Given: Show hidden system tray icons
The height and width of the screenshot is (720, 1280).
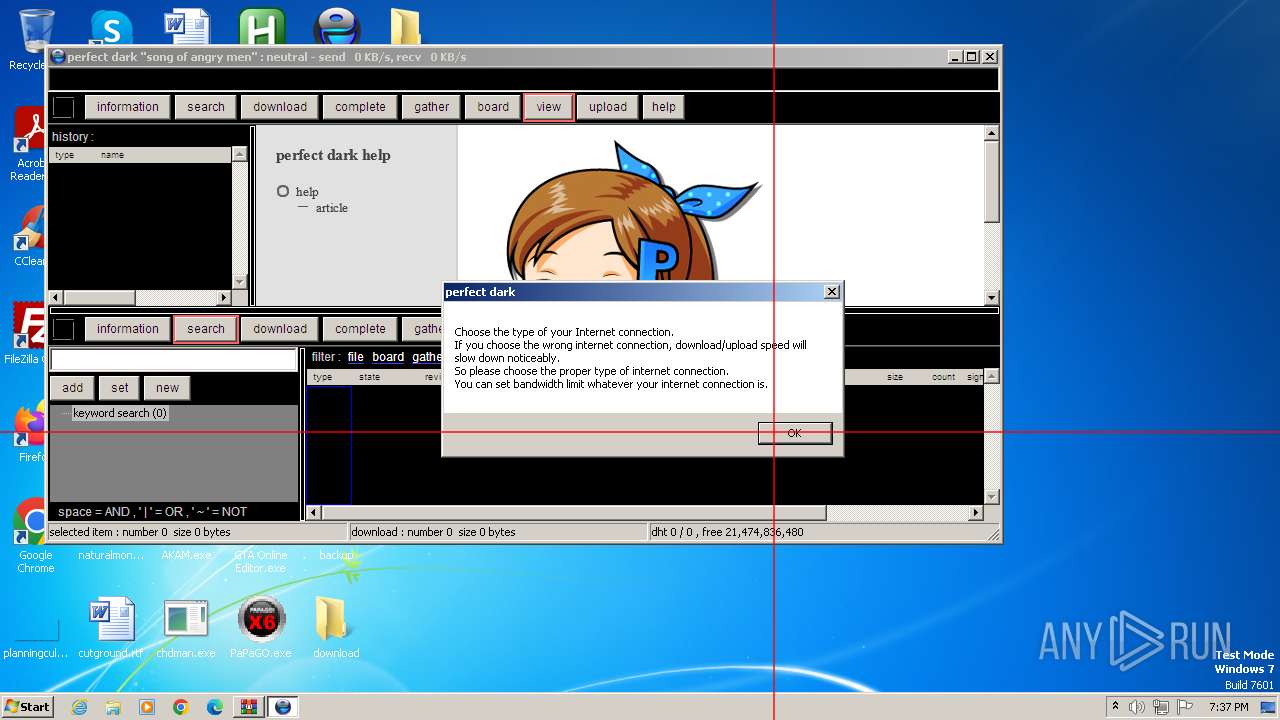Looking at the screenshot, I should tap(1115, 707).
